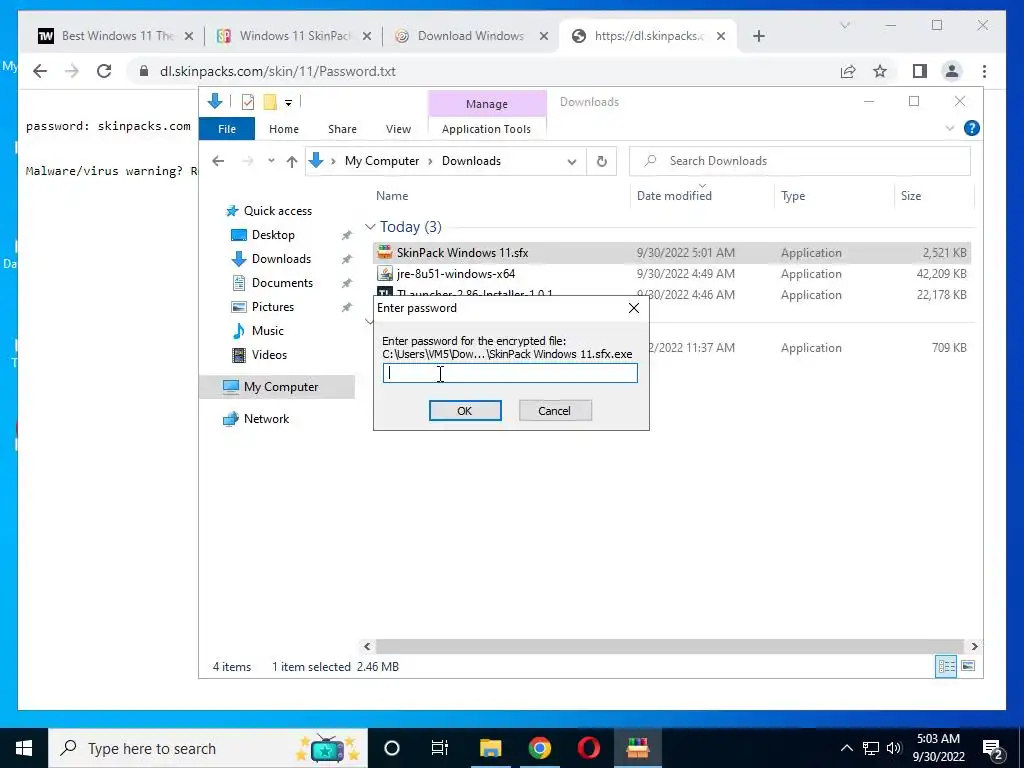Click the Chrome address bar URL
The image size is (1024, 768).
pos(278,71)
